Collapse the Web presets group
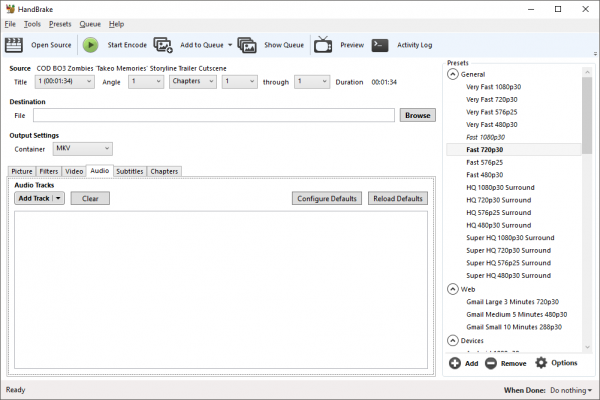This screenshot has height=400, width=600. pyautogui.click(x=453, y=289)
